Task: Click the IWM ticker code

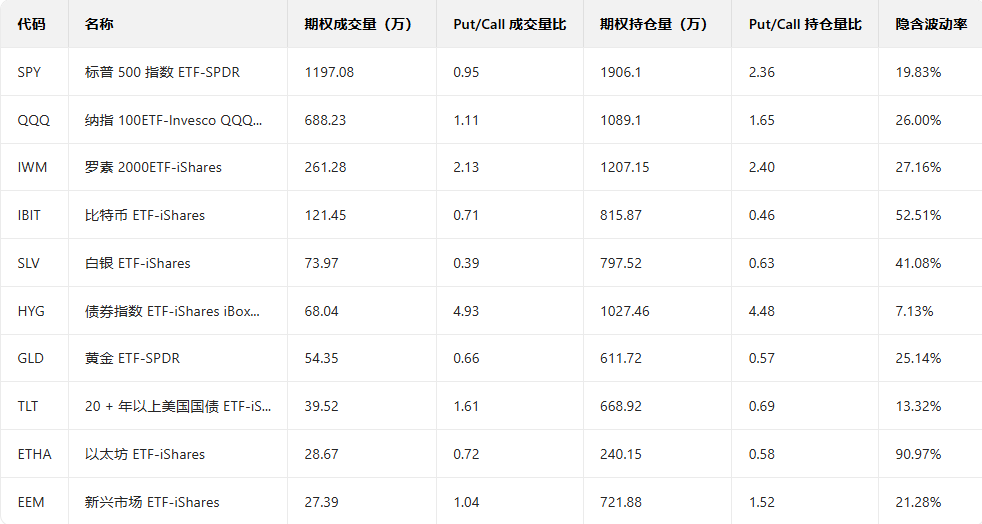Action: (x=33, y=167)
